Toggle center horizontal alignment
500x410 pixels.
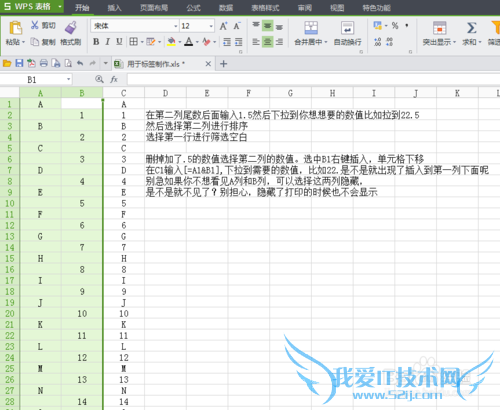[267, 42]
